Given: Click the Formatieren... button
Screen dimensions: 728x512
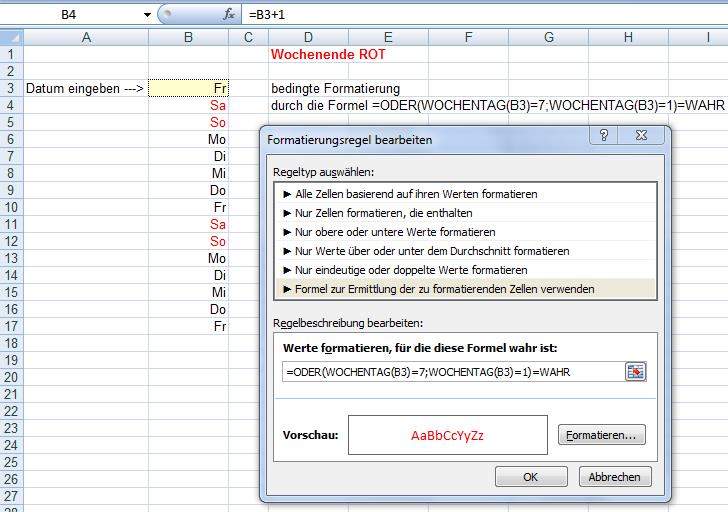Looking at the screenshot, I should pyautogui.click(x=600, y=435).
